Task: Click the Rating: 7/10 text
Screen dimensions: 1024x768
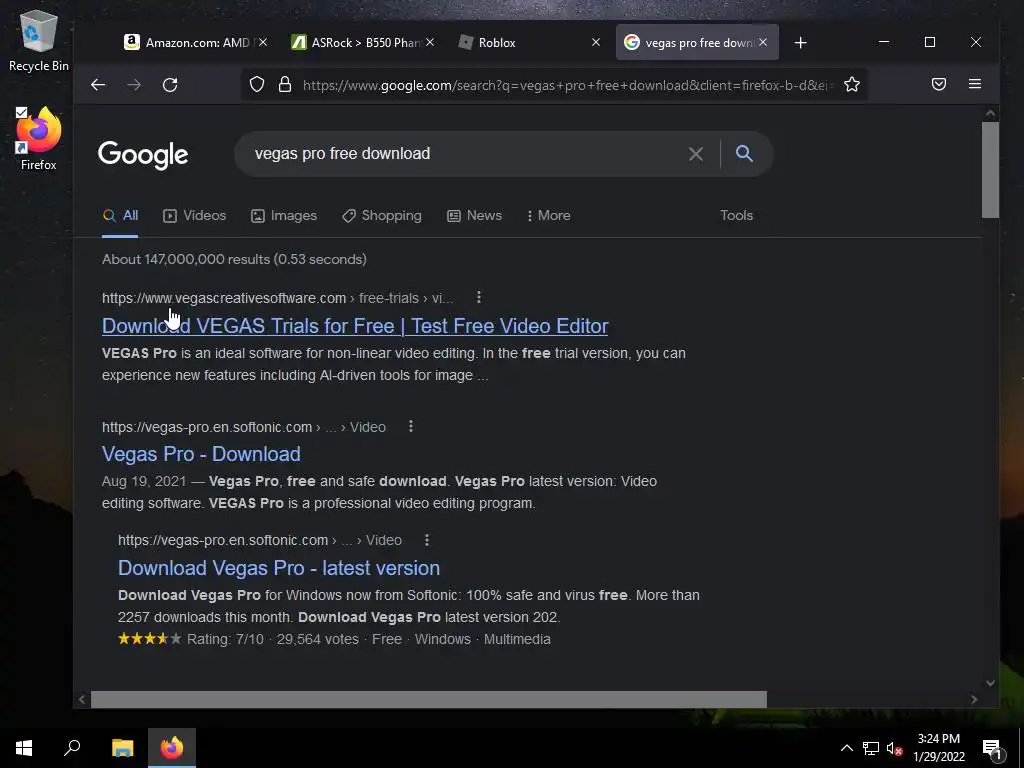Action: (225, 639)
